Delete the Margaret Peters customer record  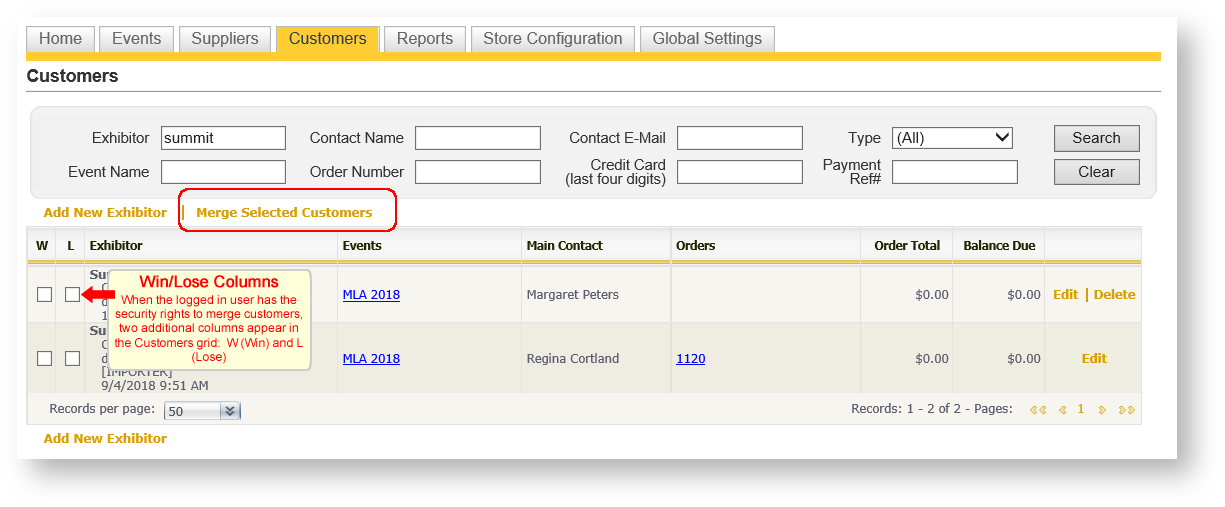coord(1114,295)
